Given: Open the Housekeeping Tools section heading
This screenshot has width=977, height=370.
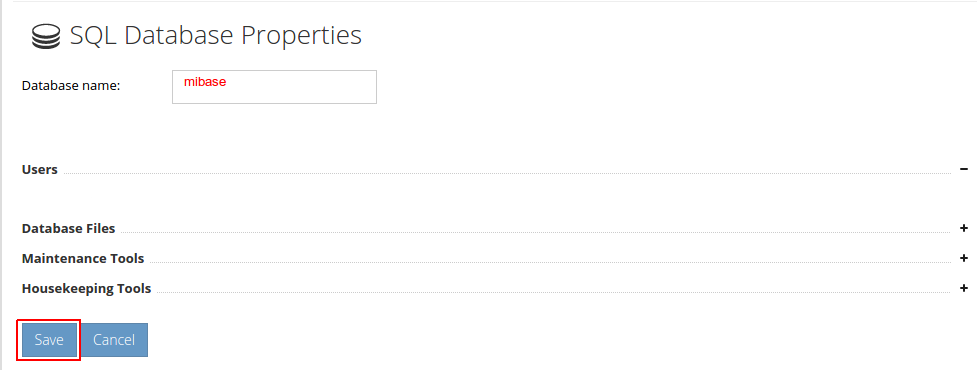Looking at the screenshot, I should pos(87,288).
